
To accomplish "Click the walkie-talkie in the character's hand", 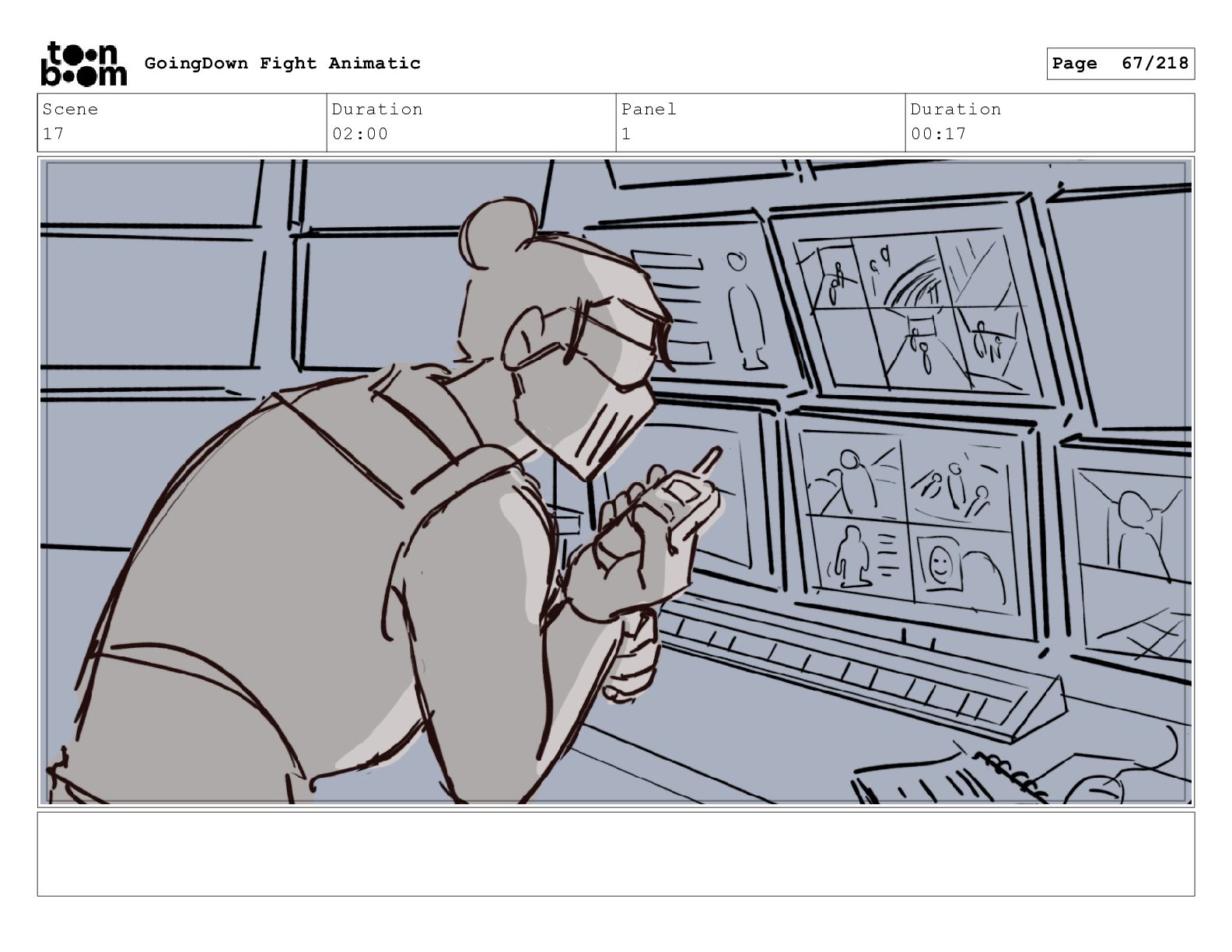I will tap(678, 500).
